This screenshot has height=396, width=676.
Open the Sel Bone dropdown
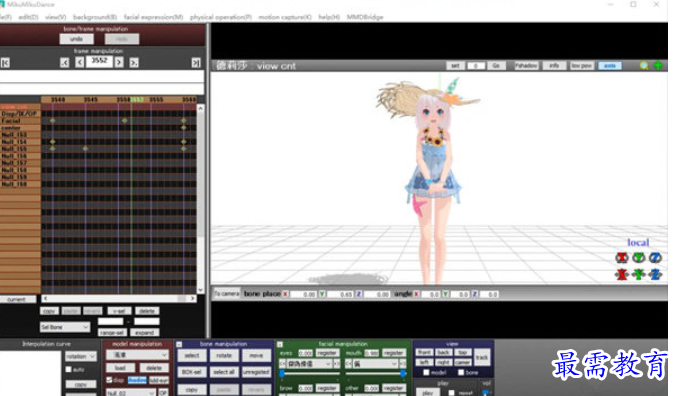click(x=65, y=327)
